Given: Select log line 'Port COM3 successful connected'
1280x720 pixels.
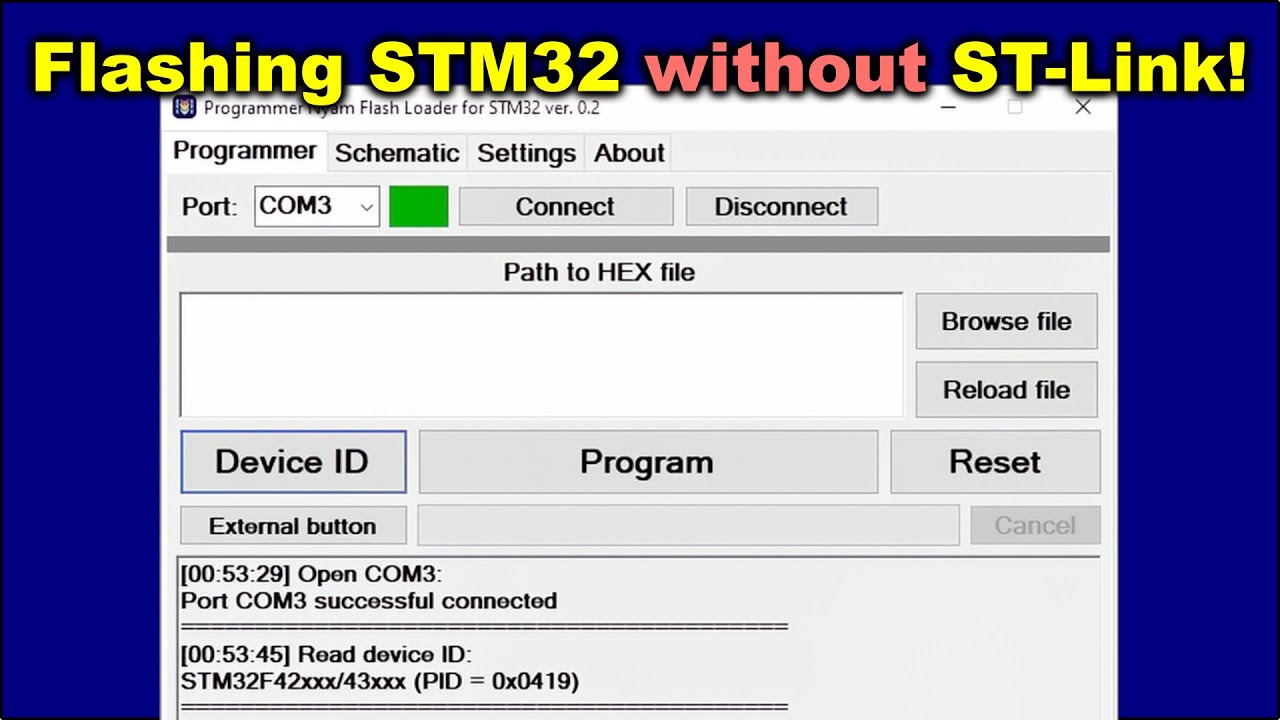Looking at the screenshot, I should coord(369,601).
